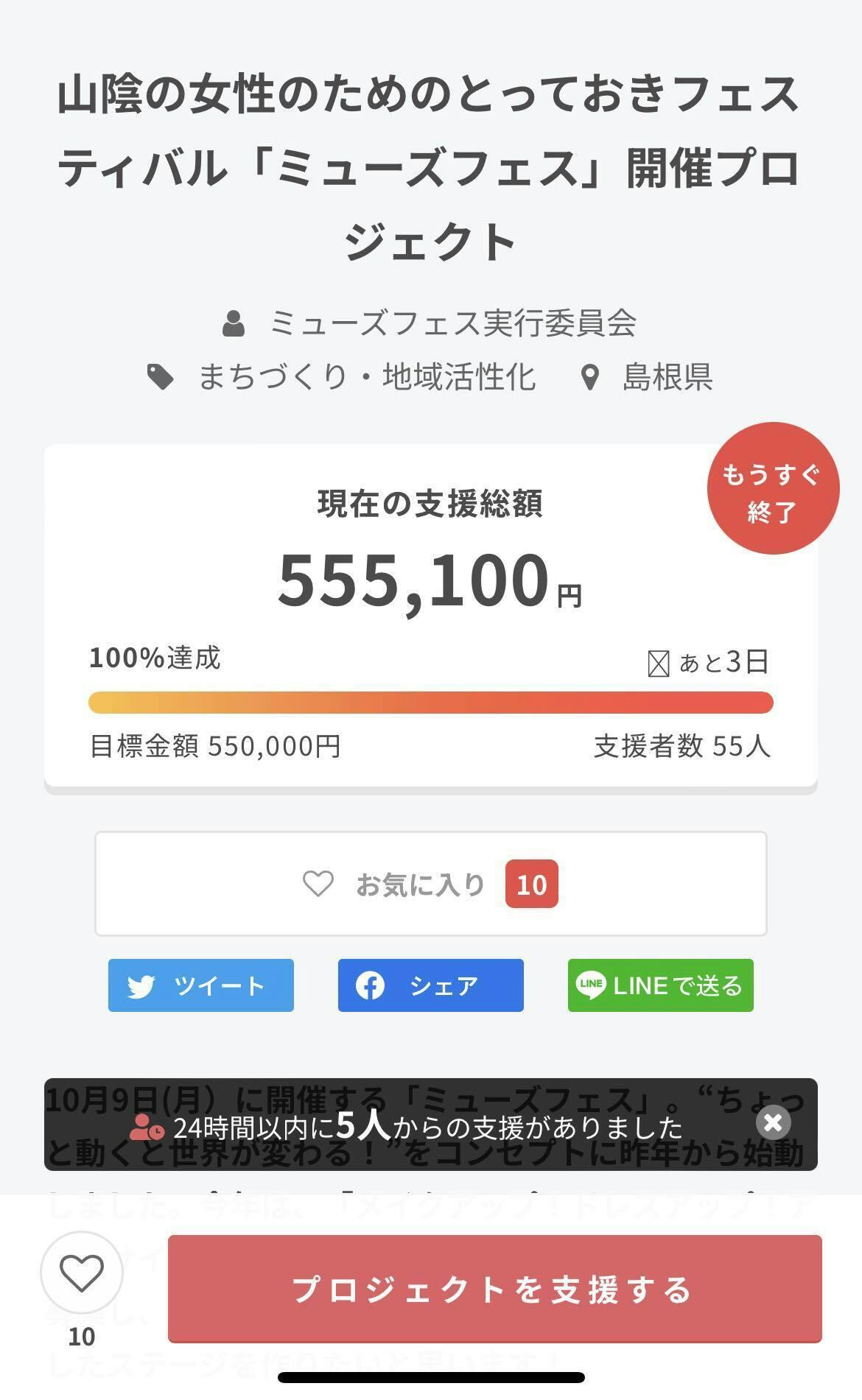Click the location pin icon next to 島根県
862x1400 pixels.
tap(589, 378)
